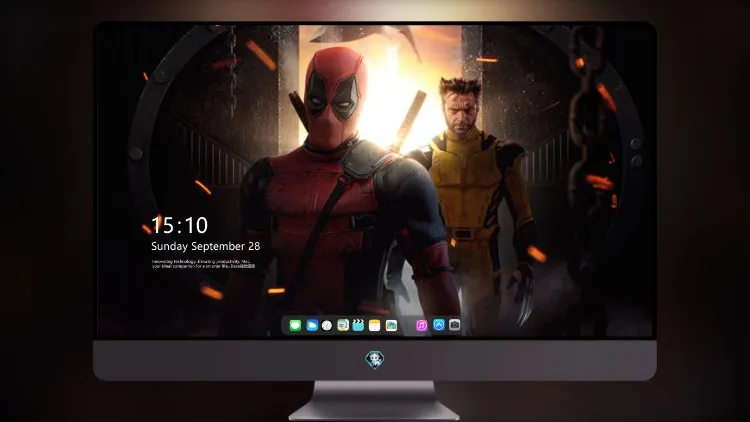Open the teal clapperboard video app
This screenshot has width=750, height=422.
click(358, 326)
